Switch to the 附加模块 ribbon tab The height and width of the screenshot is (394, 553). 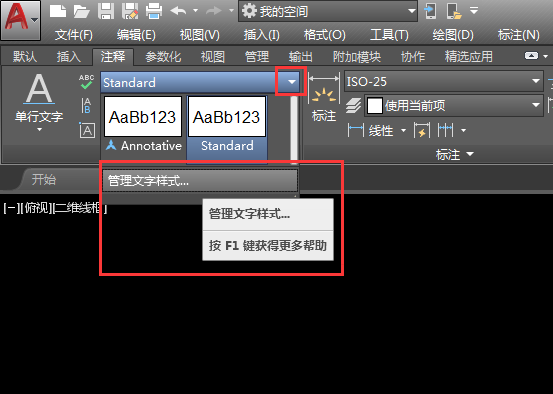click(357, 56)
